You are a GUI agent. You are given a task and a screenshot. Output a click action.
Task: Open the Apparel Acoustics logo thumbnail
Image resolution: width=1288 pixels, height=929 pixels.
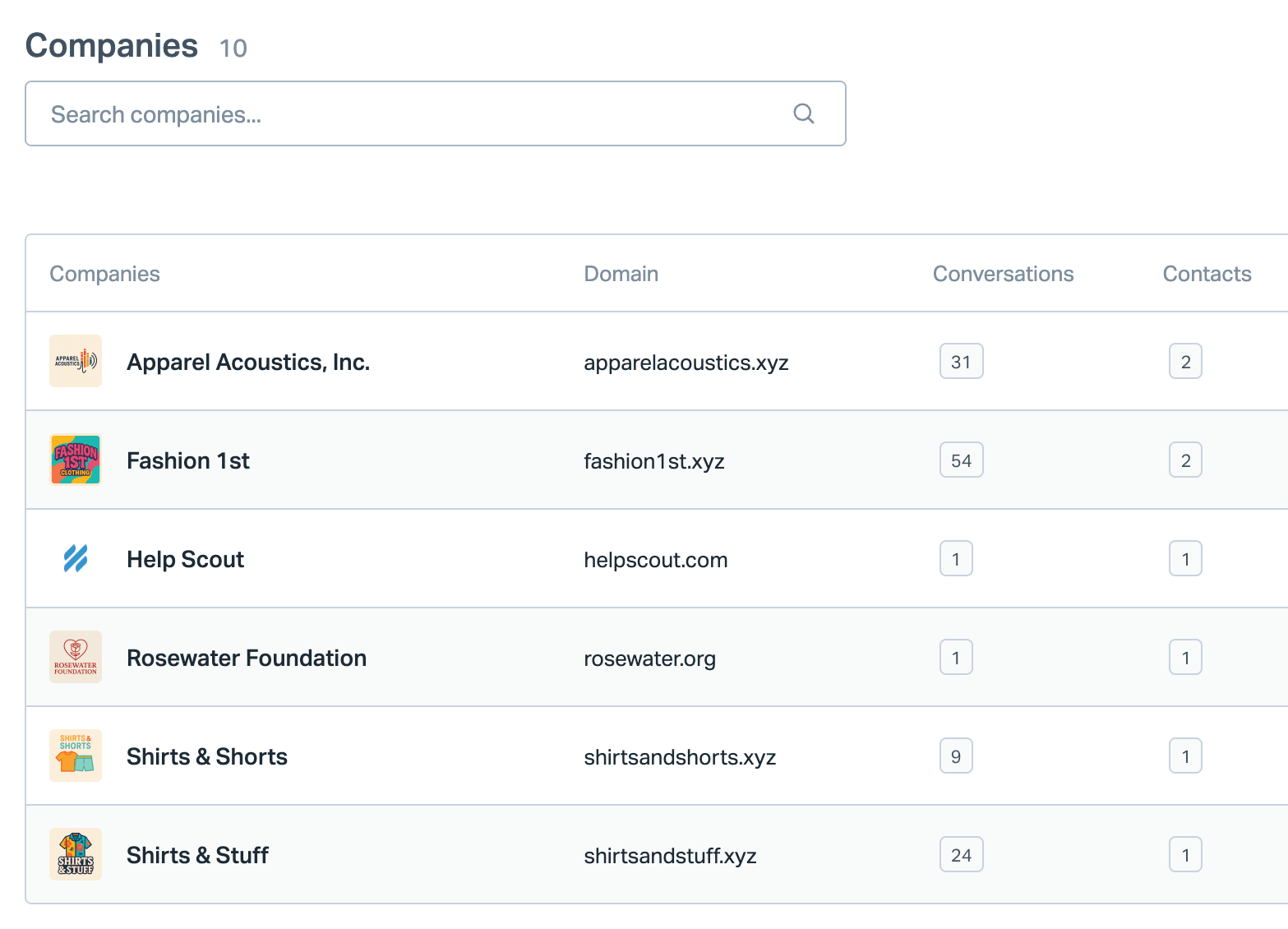(76, 361)
